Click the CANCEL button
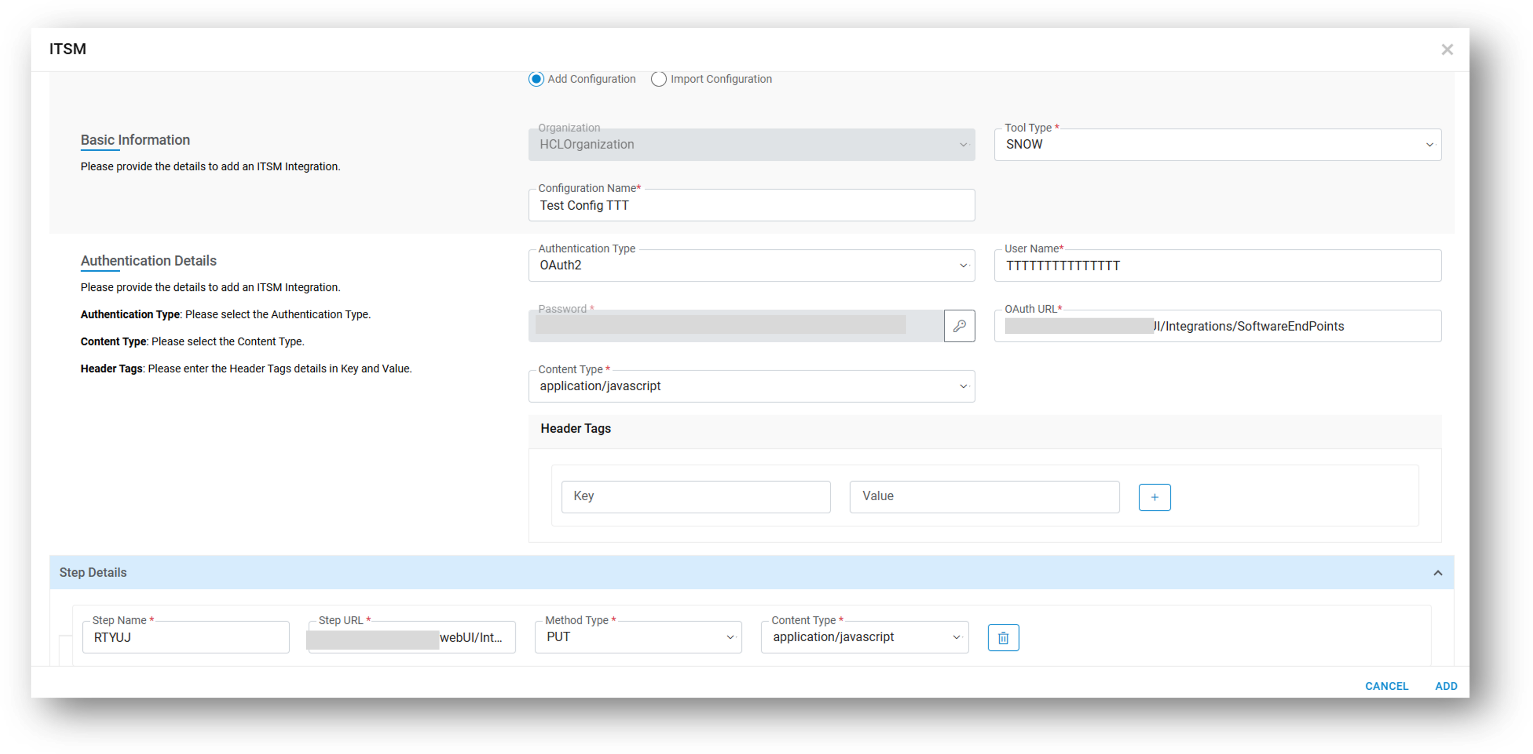 [1386, 686]
